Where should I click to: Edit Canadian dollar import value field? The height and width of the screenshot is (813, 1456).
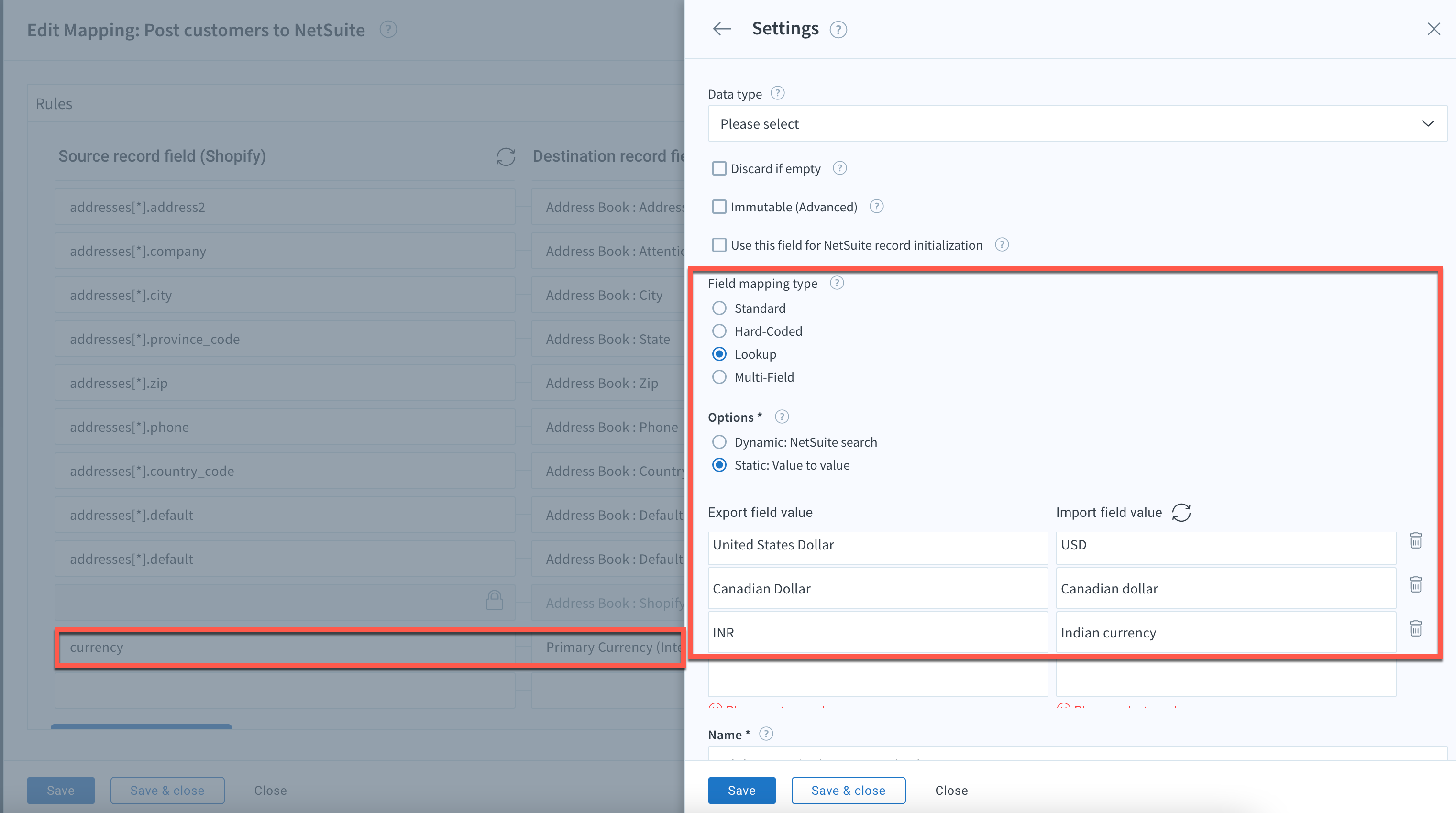(x=1225, y=589)
